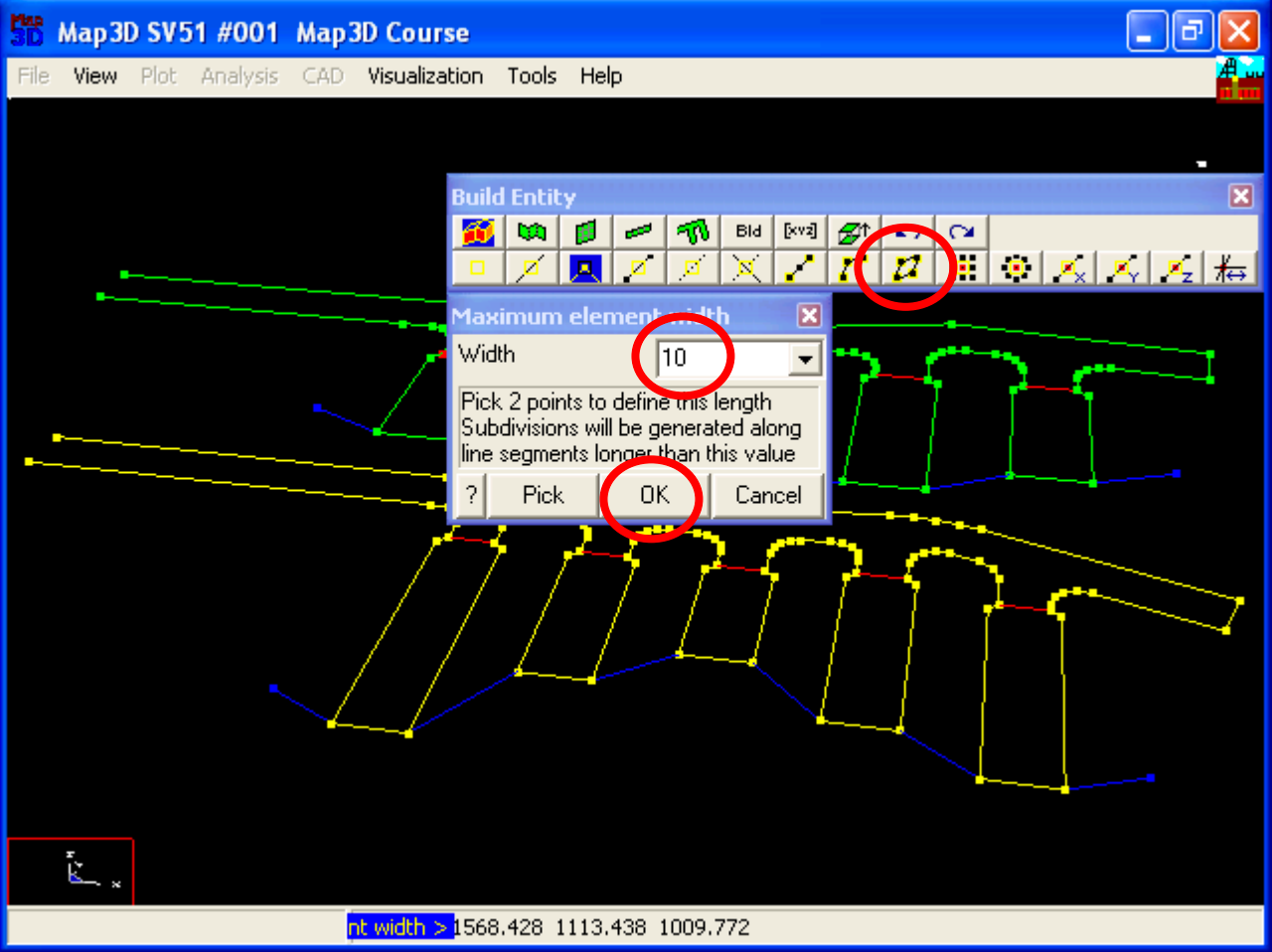
Task: Select the solid line with black endpoints icon
Action: pyautogui.click(x=801, y=267)
